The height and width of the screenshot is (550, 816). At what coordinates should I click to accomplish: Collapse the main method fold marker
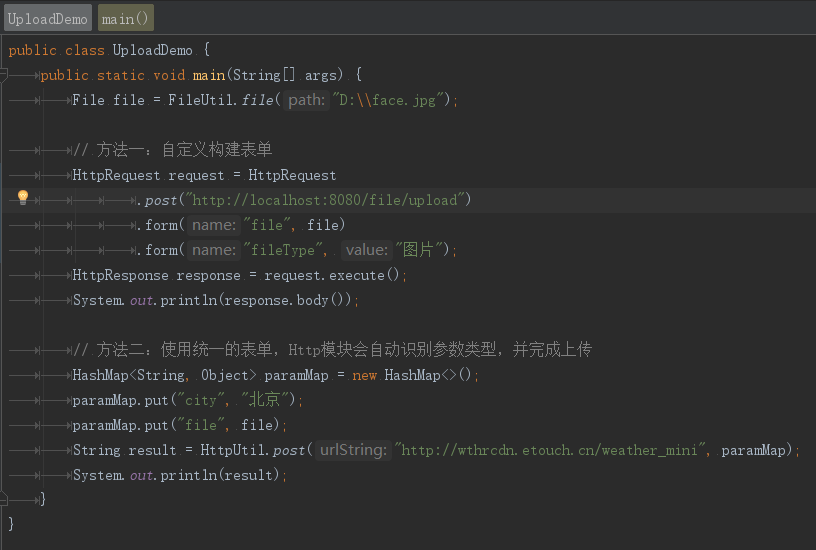pos(4,75)
